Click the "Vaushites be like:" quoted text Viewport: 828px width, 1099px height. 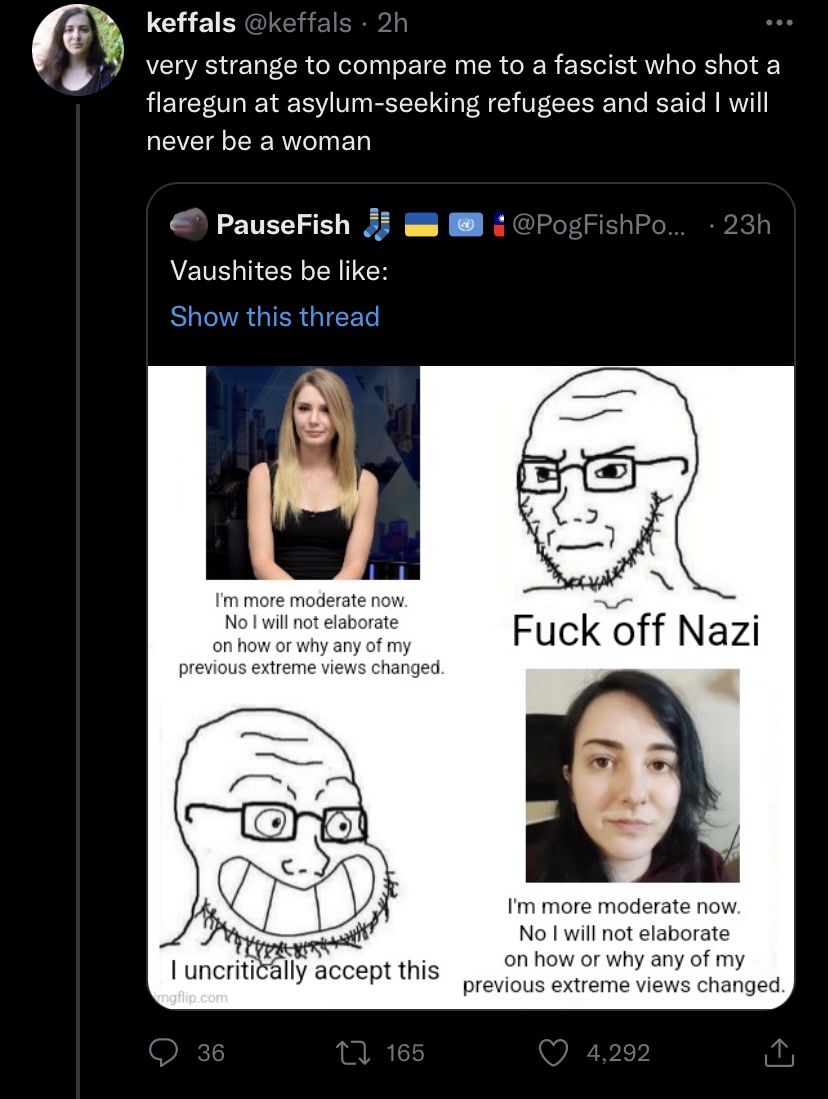(279, 271)
